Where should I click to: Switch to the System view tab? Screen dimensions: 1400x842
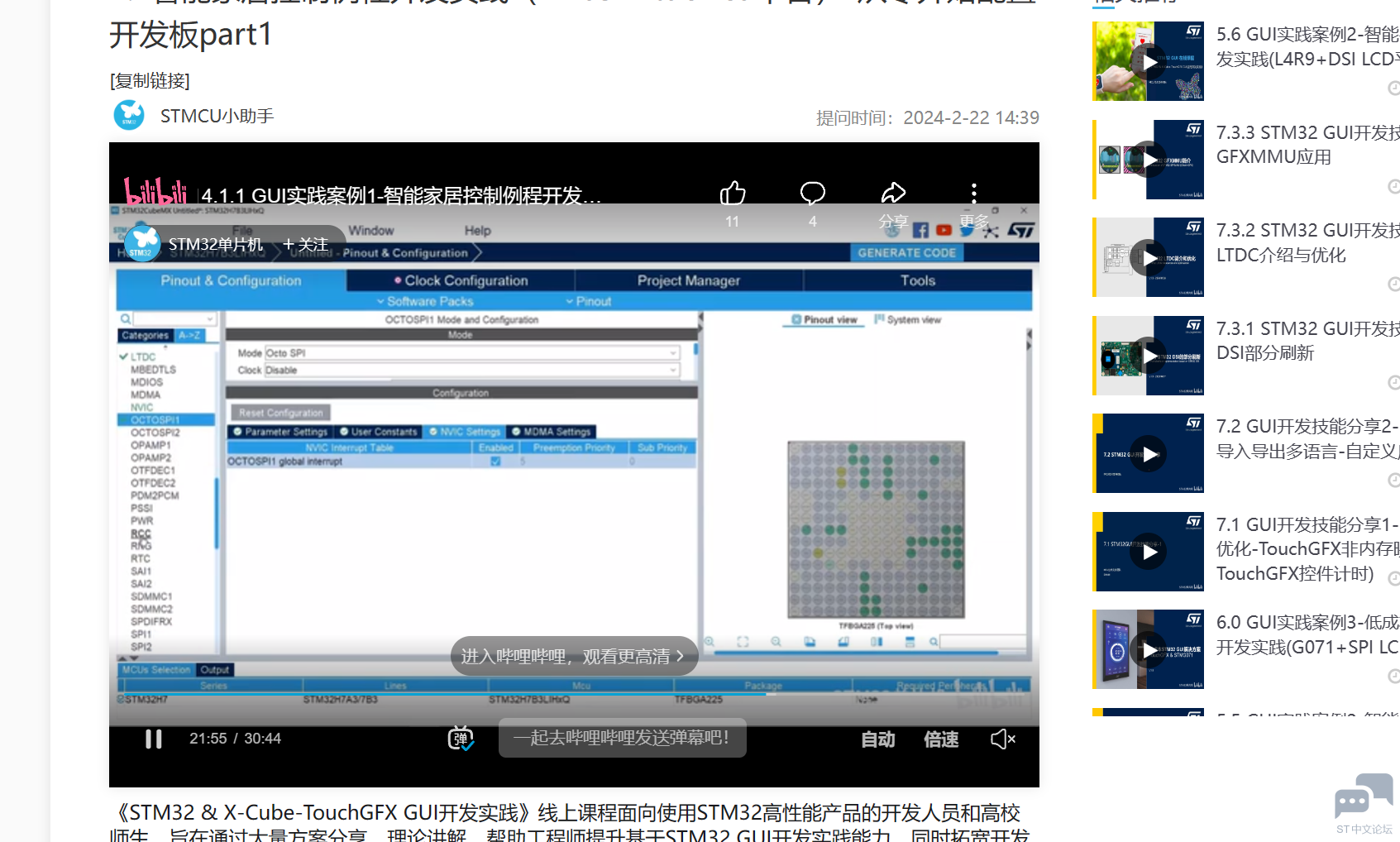point(908,320)
